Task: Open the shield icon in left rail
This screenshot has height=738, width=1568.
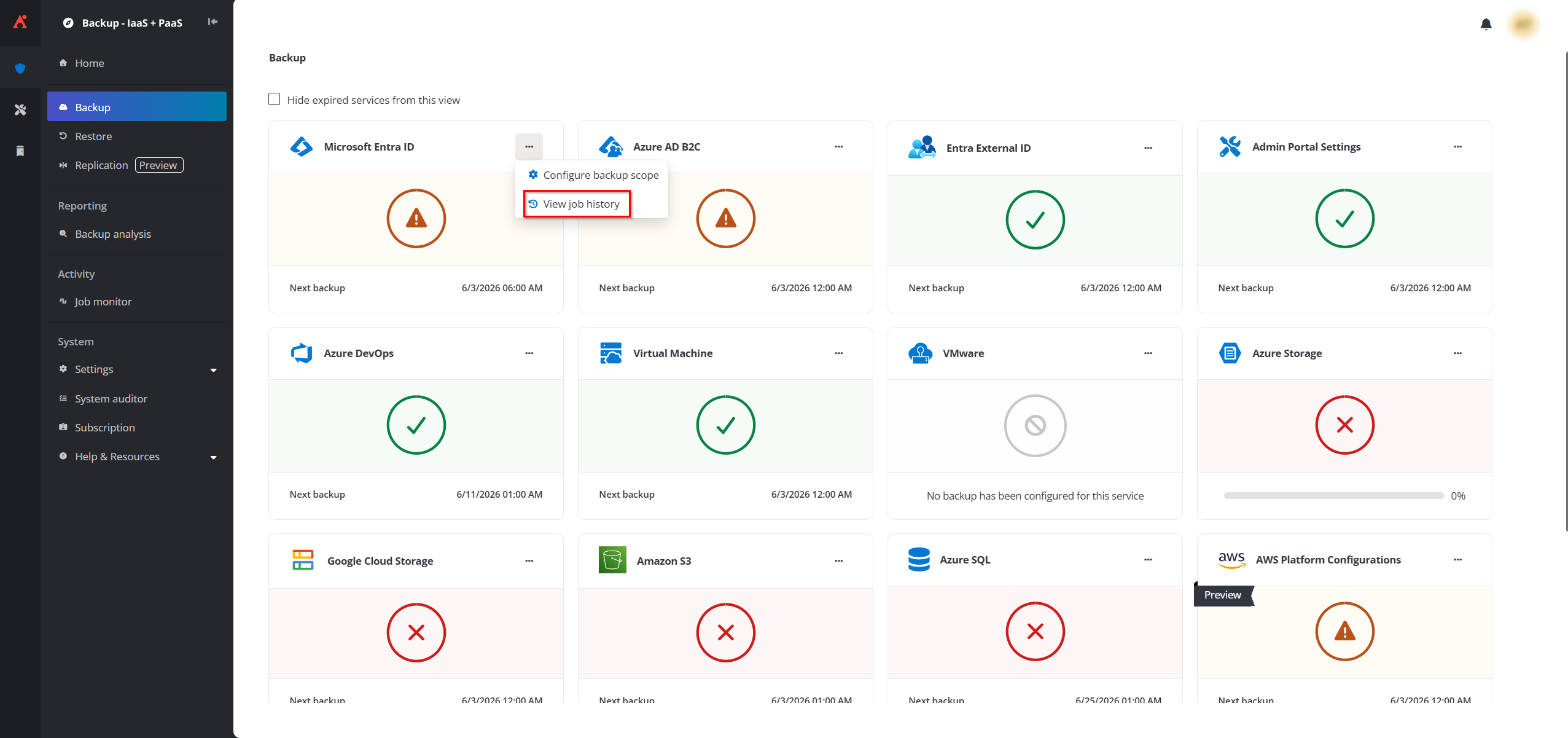Action: tap(20, 68)
